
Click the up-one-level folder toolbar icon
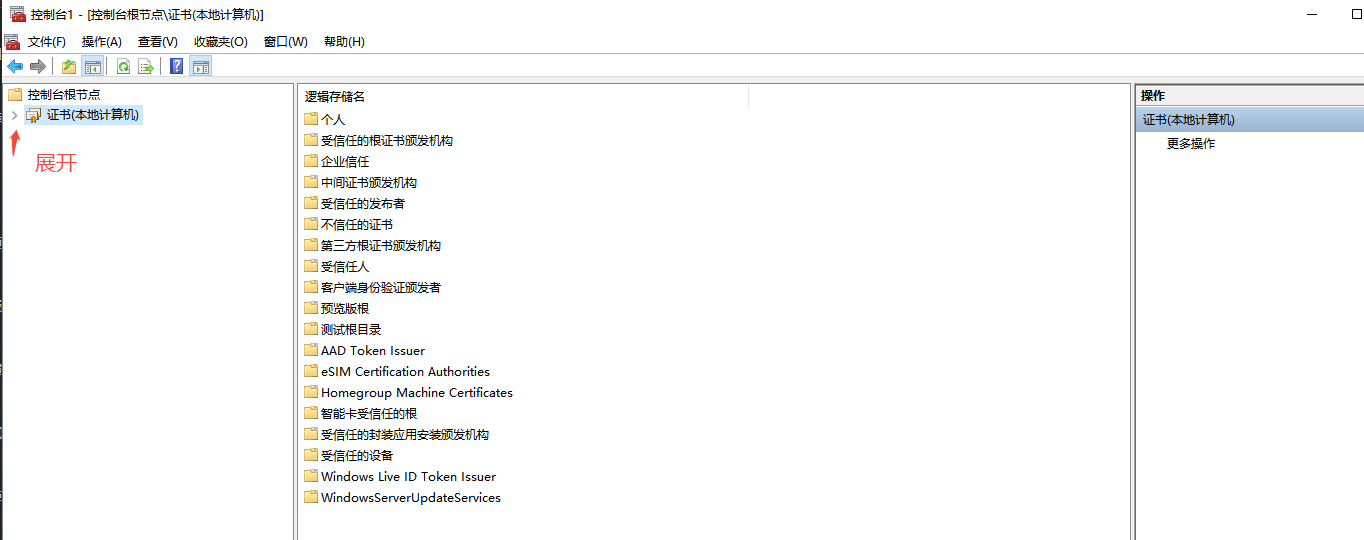coord(69,67)
